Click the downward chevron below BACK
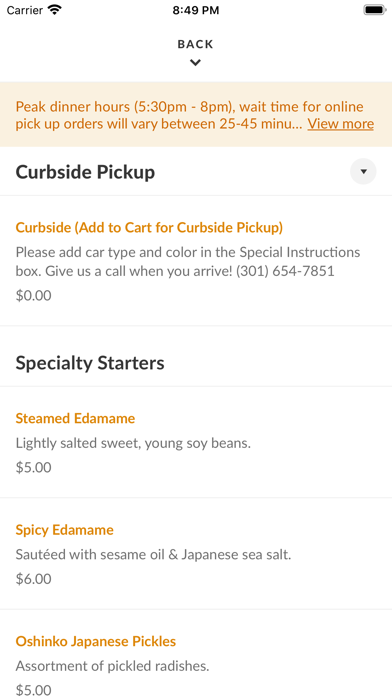 click(x=195, y=63)
